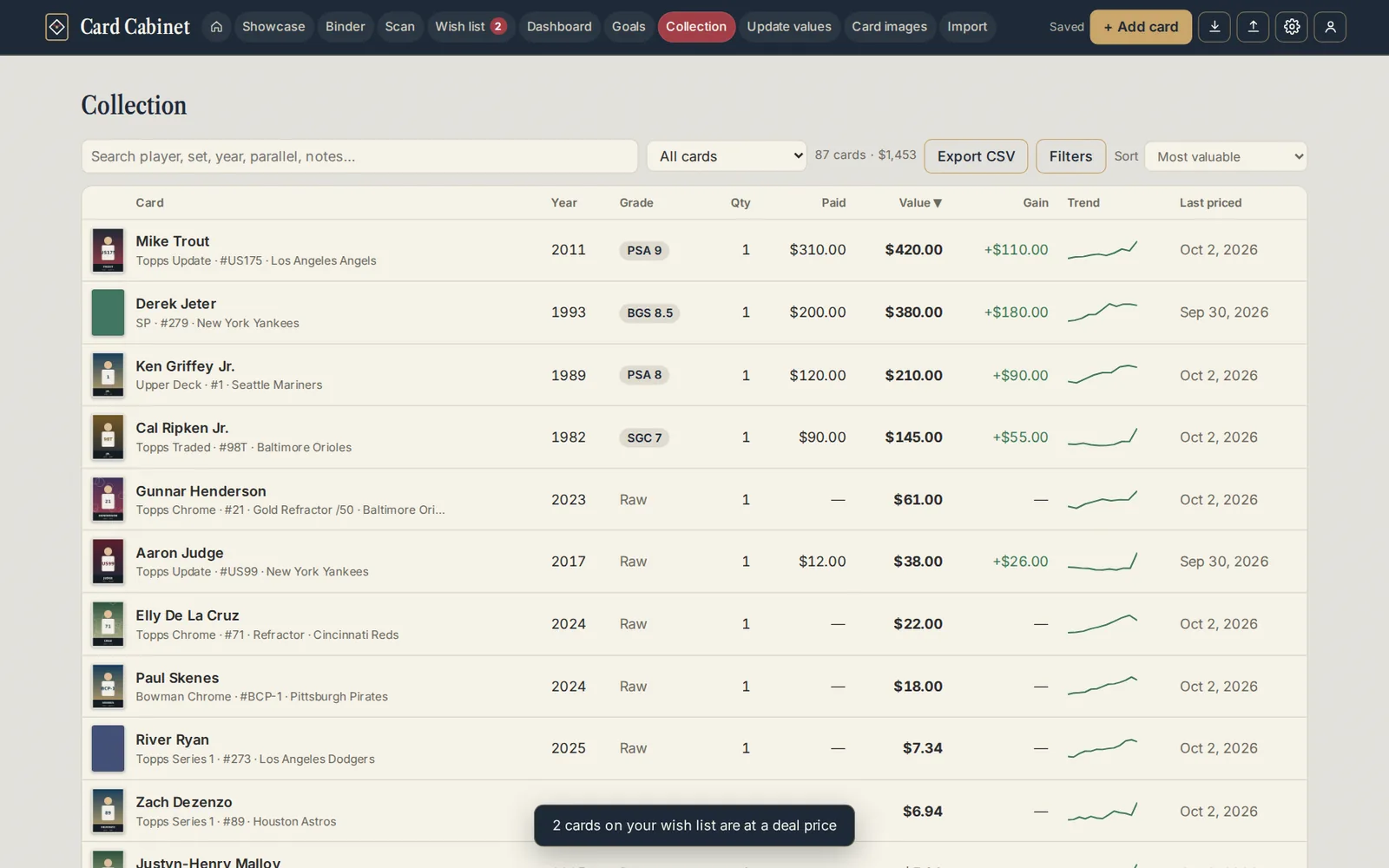The width and height of the screenshot is (1389, 868).
Task: Click the Export CSV button
Action: click(x=976, y=156)
